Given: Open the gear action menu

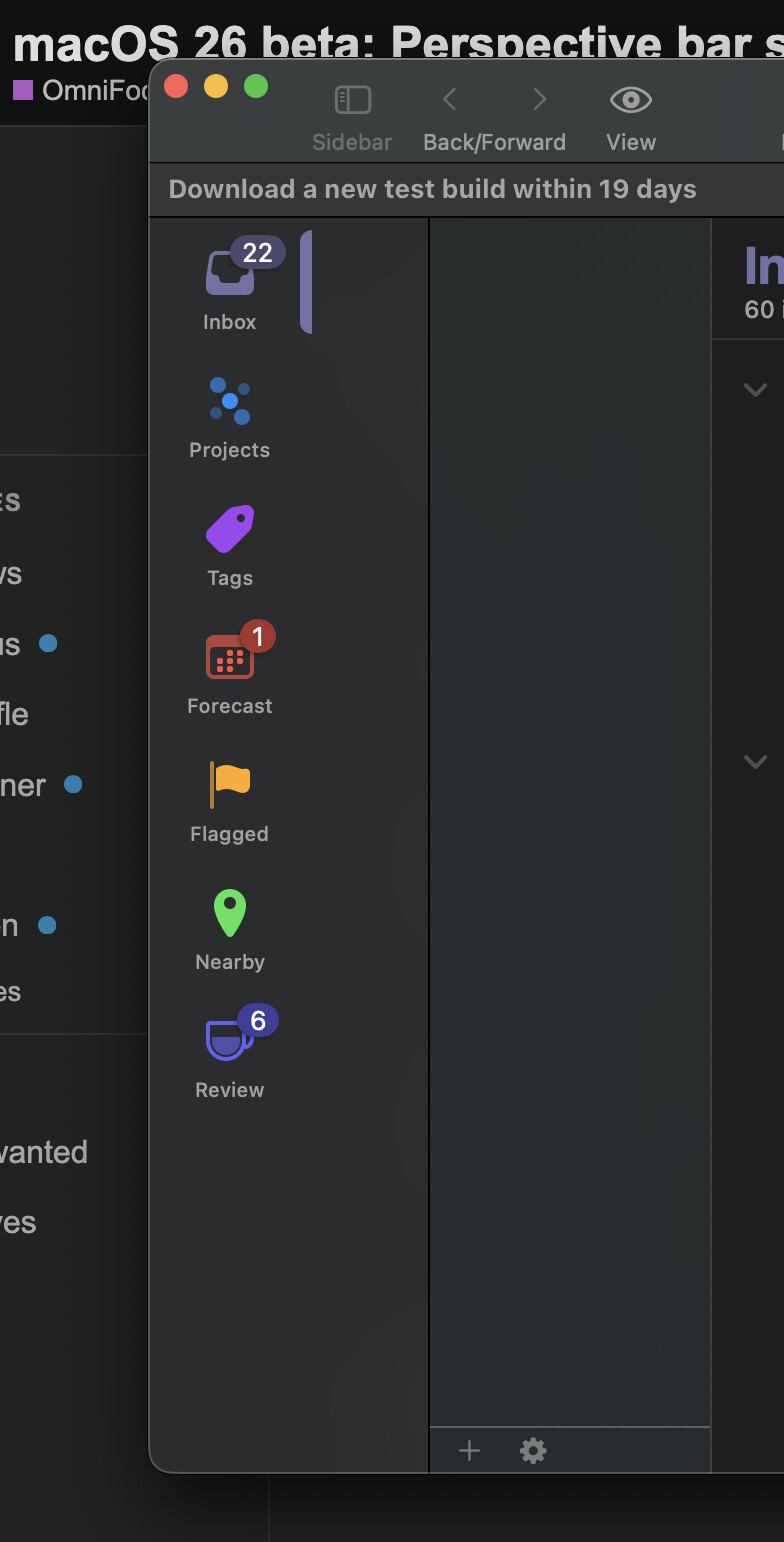Looking at the screenshot, I should tap(533, 1451).
